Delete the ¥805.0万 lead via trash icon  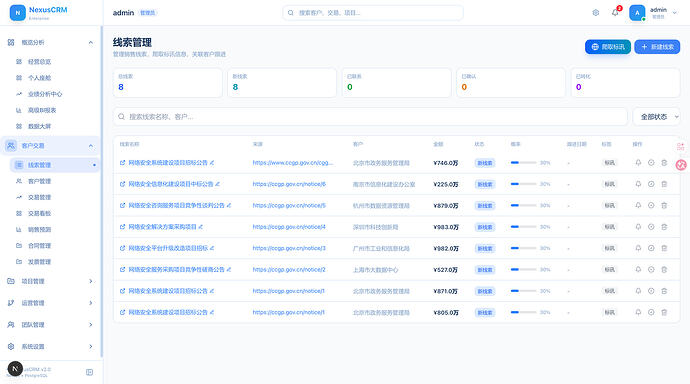(x=664, y=312)
